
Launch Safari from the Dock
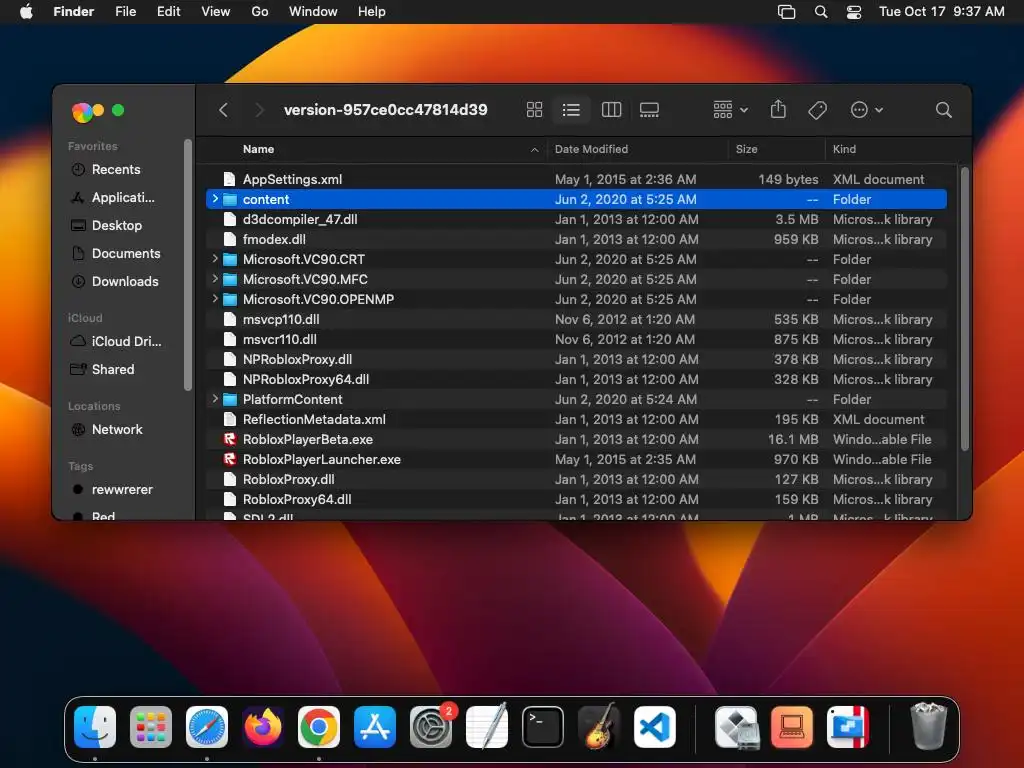click(207, 726)
